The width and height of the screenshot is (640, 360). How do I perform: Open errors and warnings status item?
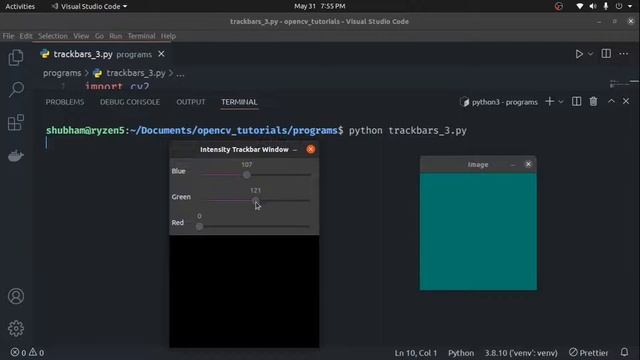click(27, 352)
